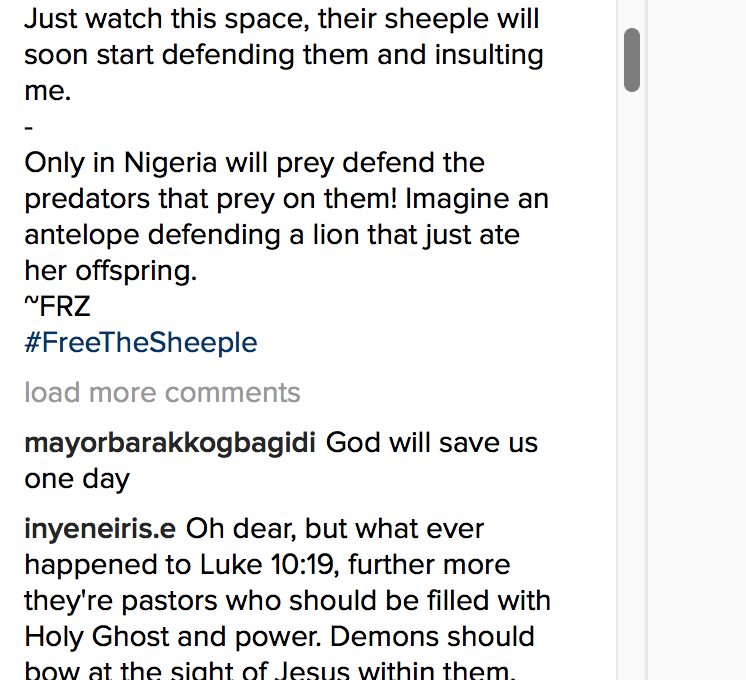Click the ~FRZ signature text
Image resolution: width=746 pixels, height=680 pixels.
(57, 307)
